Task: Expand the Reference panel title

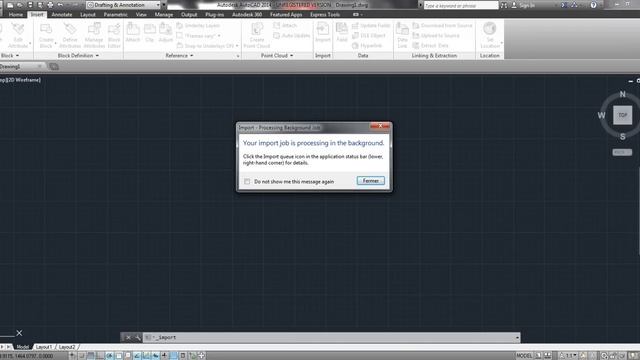Action: pos(179,56)
